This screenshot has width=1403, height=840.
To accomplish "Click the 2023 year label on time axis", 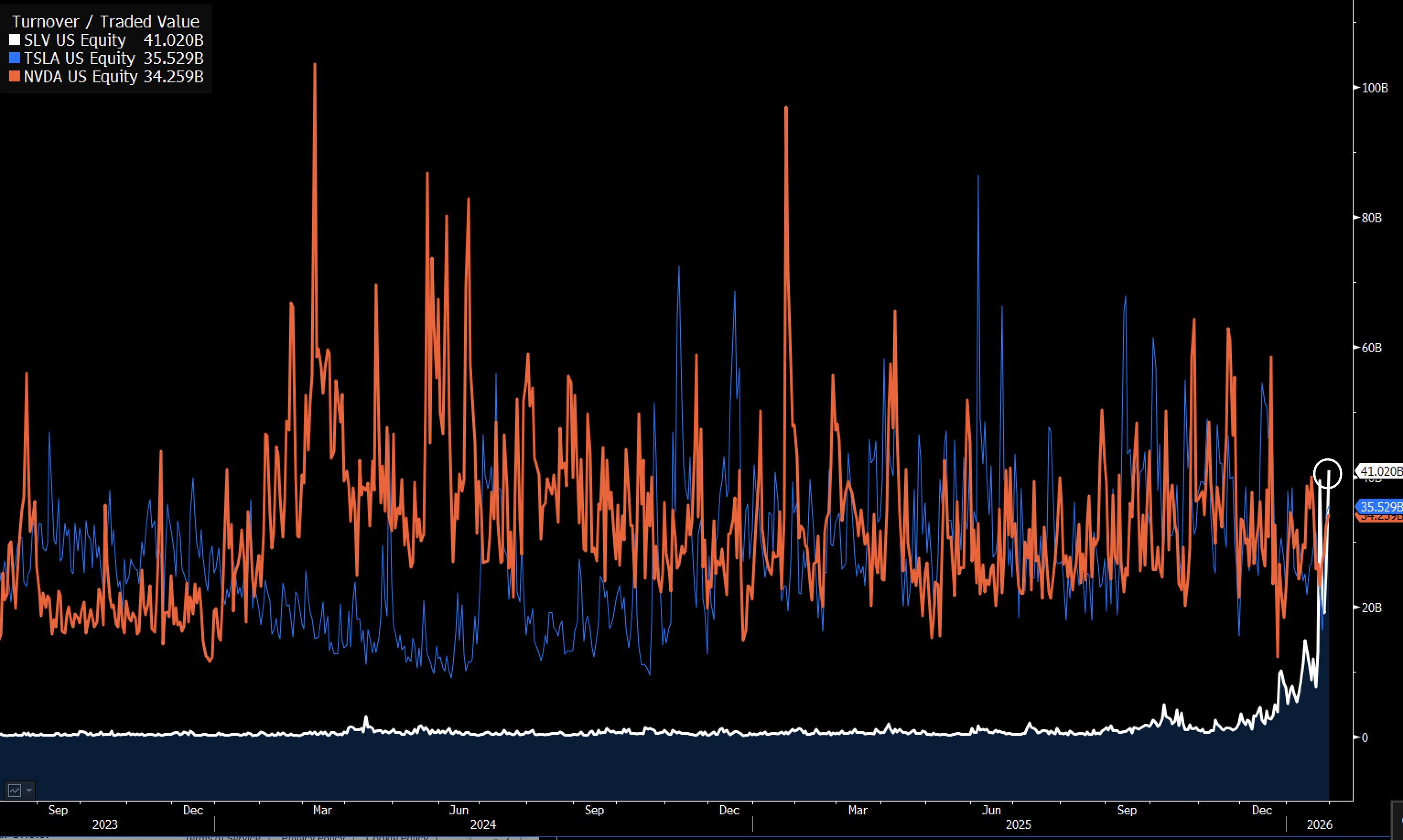I will [105, 825].
